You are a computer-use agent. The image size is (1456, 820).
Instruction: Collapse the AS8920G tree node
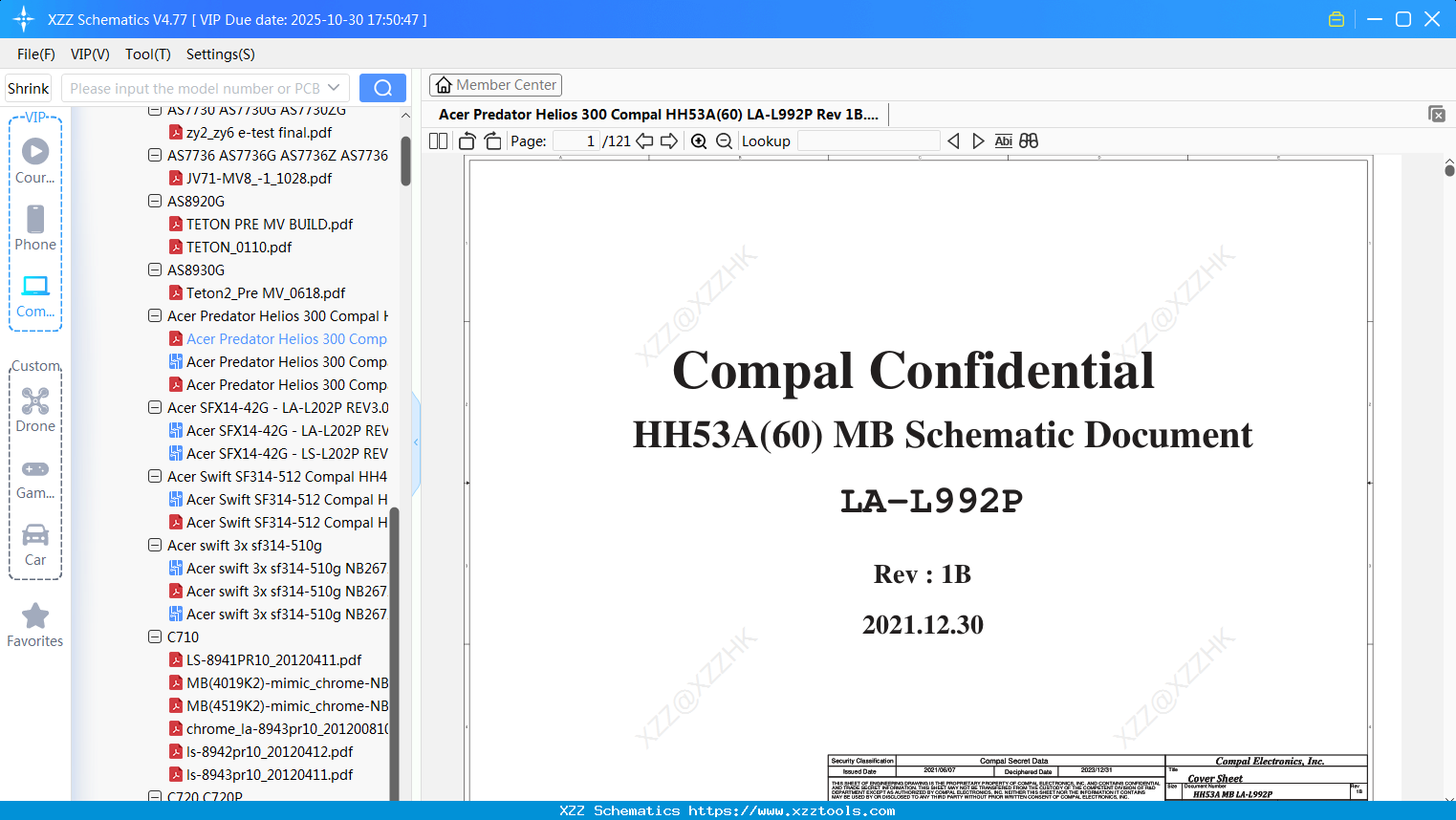click(x=155, y=201)
